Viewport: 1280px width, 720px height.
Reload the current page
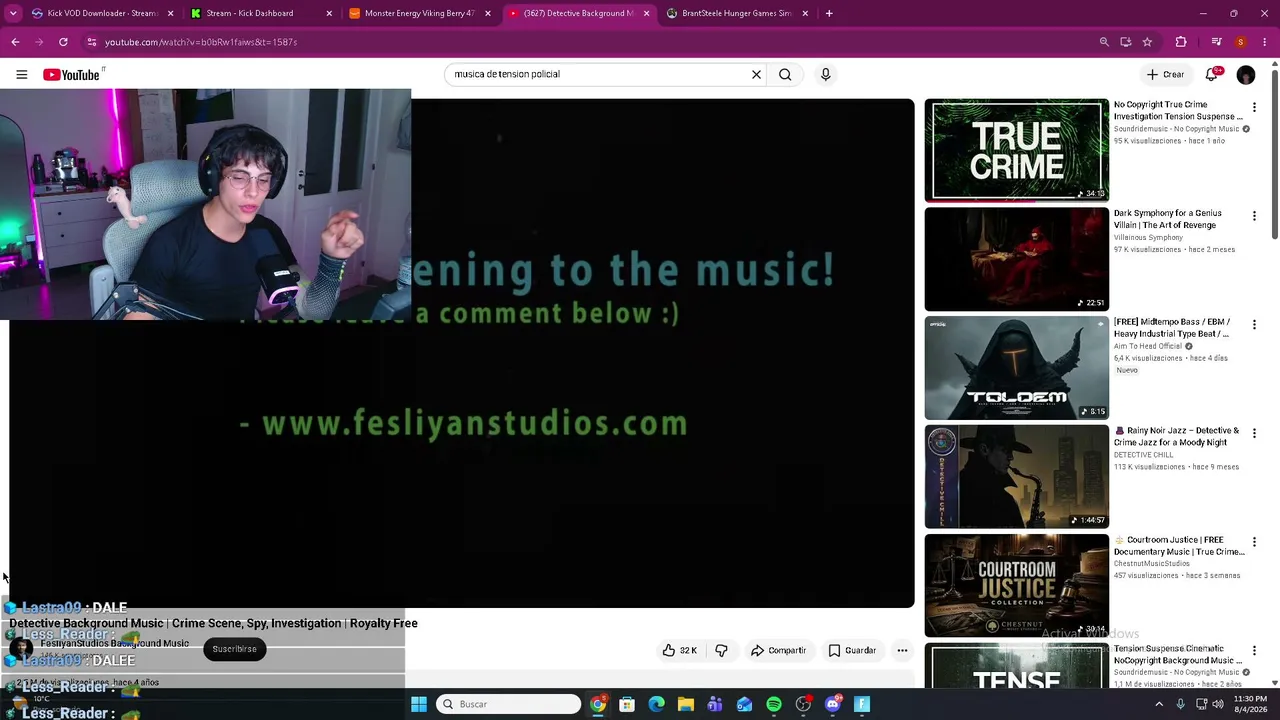63,42
